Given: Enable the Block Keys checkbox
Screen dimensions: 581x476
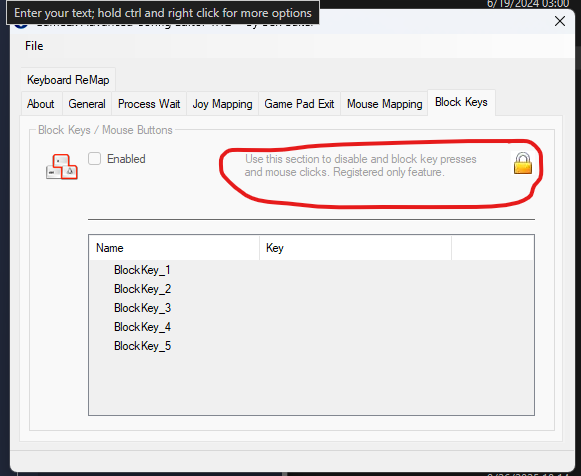Looking at the screenshot, I should (x=94, y=159).
